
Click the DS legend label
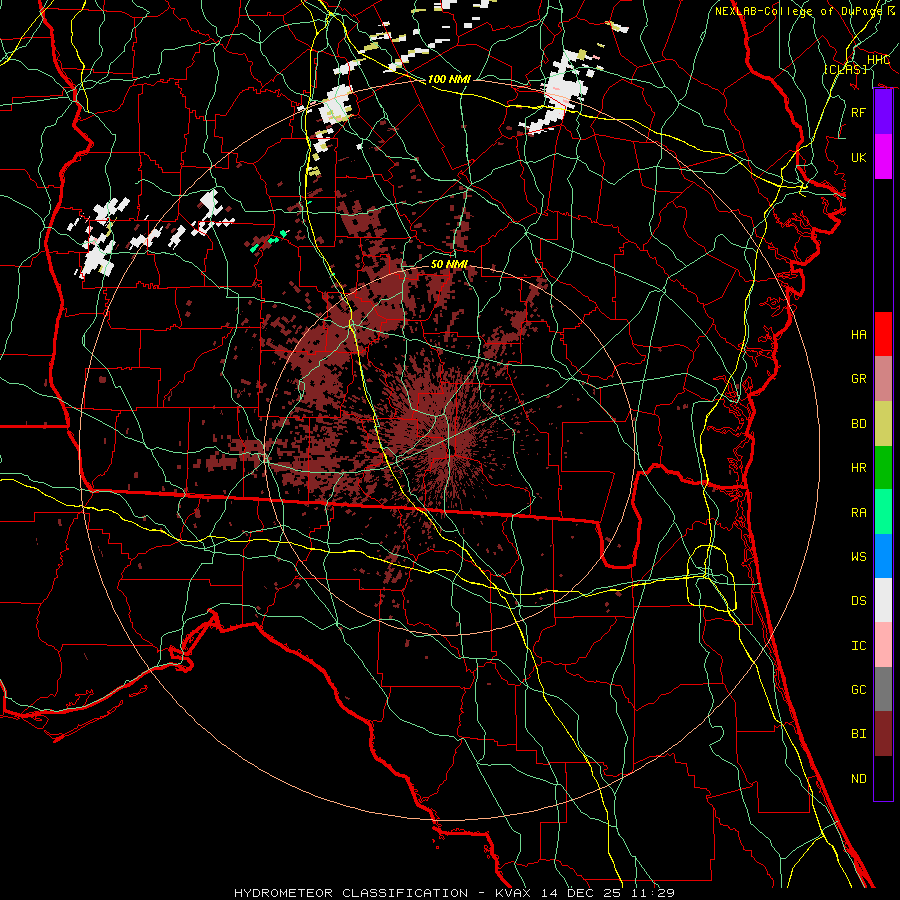pos(859,601)
